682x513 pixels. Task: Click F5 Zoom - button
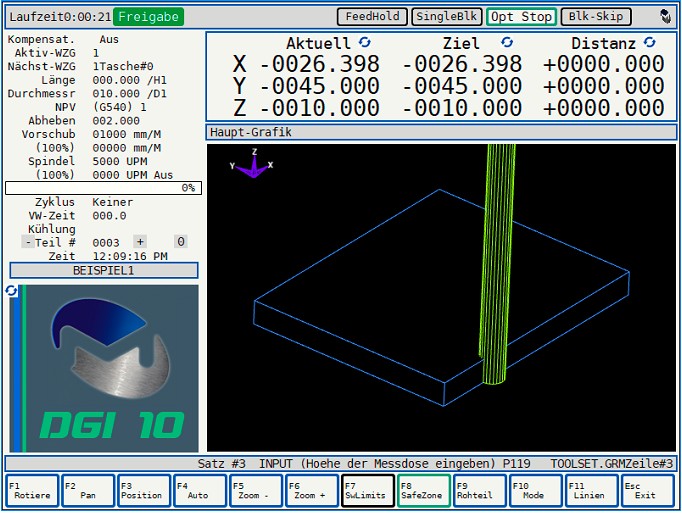256,491
